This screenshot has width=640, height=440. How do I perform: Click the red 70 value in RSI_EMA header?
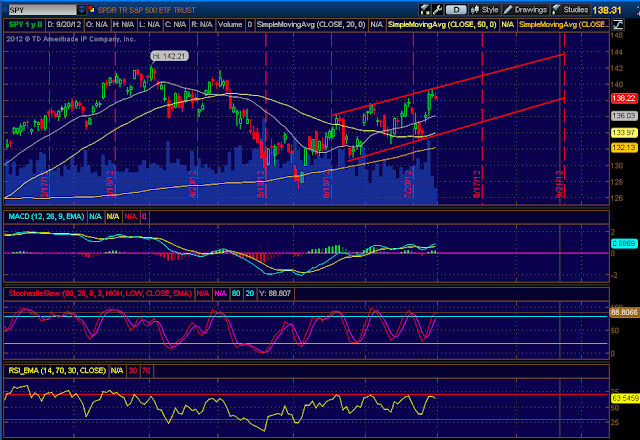coord(146,371)
